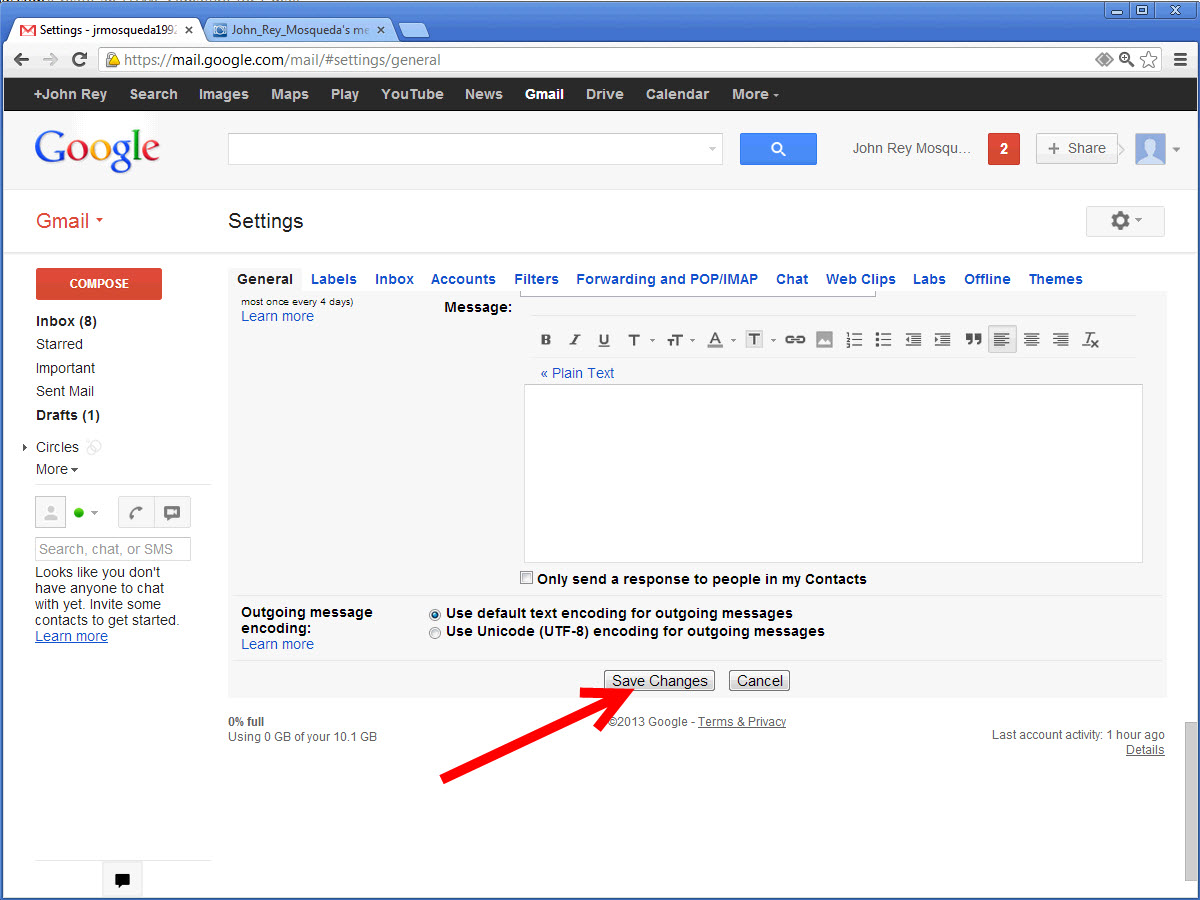The image size is (1200, 900).
Task: Go back using browser back arrow
Action: (x=22, y=60)
